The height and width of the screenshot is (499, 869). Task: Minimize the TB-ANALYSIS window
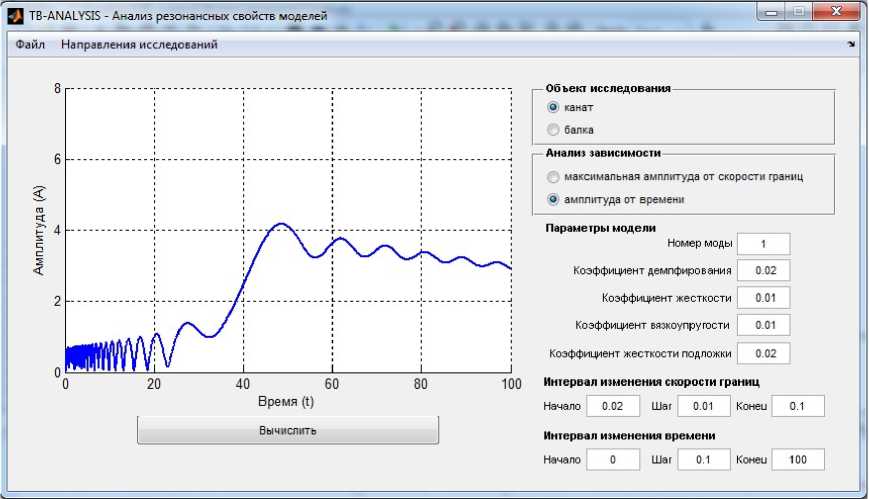[771, 12]
